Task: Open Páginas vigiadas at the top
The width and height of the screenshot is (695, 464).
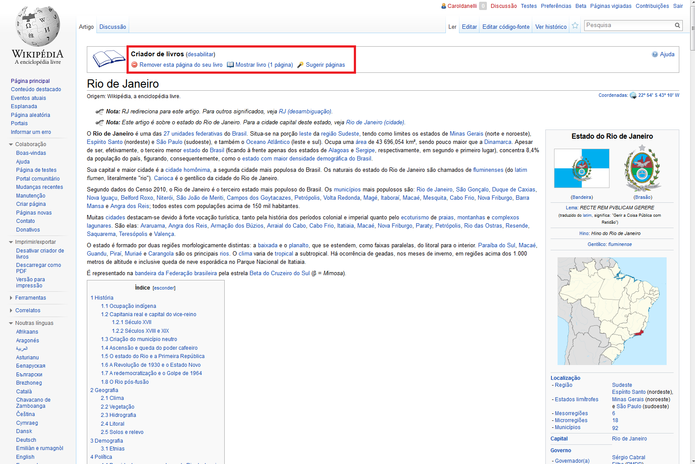Action: (x=611, y=6)
